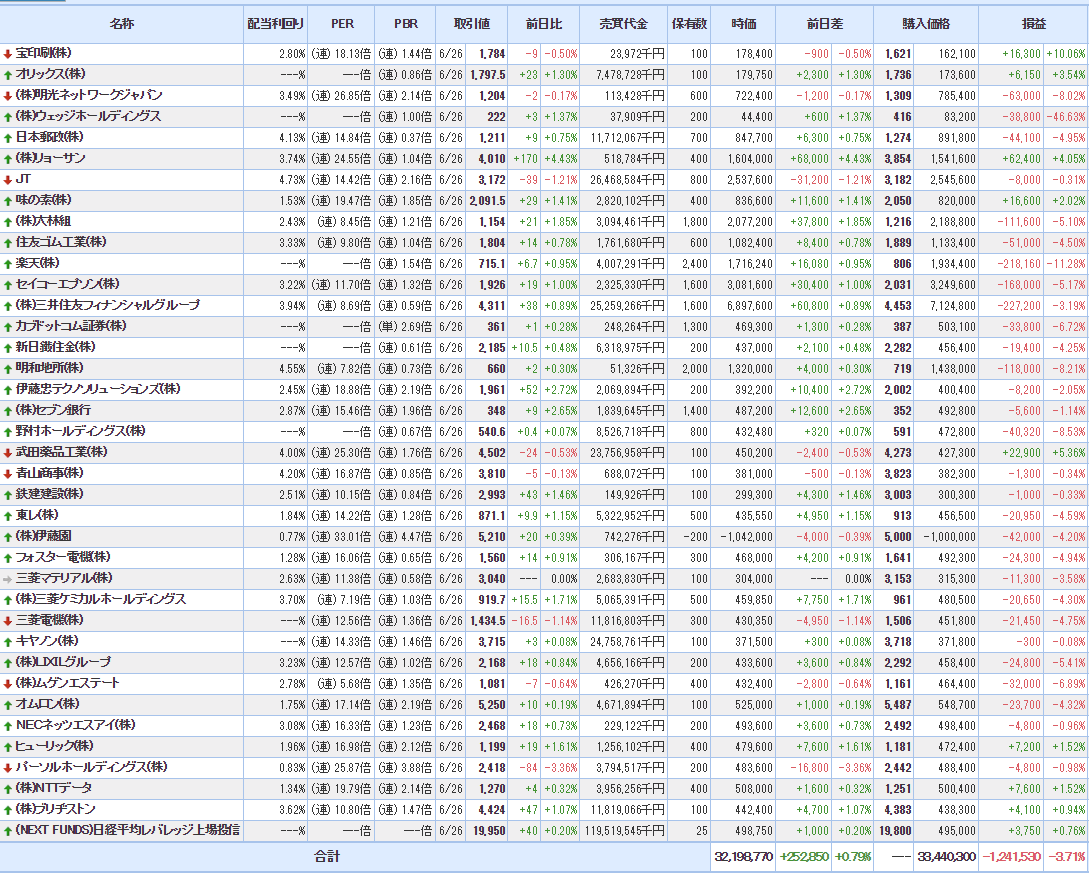Viewport: 1089px width, 873px height.
Task: Click the red down arrow beside JT
Action: pos(8,179)
